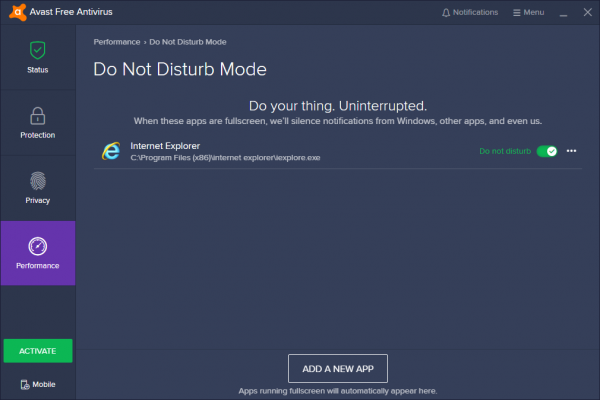Open Mobile phone icon in sidebar

click(x=25, y=384)
